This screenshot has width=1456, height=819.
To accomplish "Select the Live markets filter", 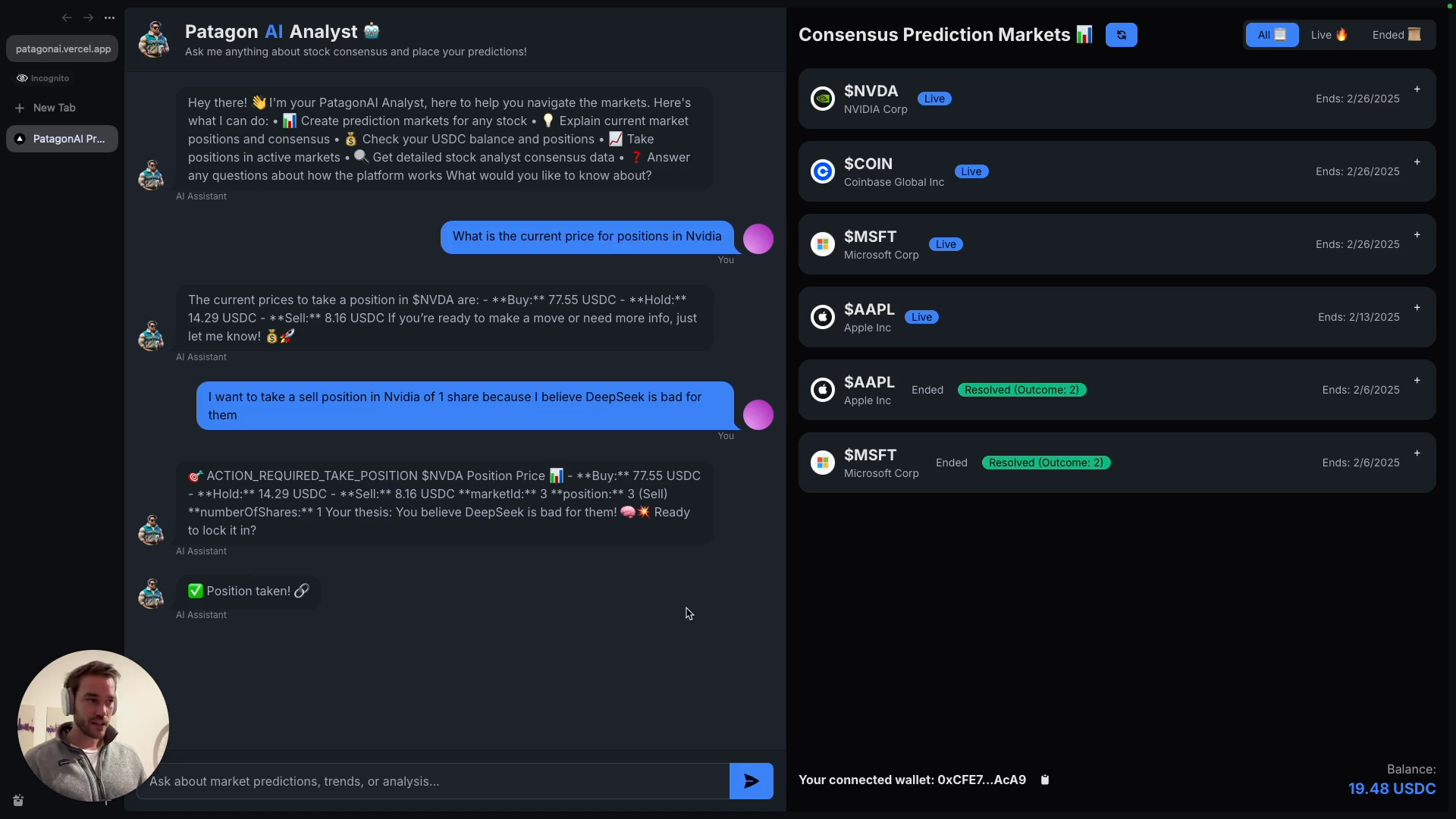I will coord(1329,35).
